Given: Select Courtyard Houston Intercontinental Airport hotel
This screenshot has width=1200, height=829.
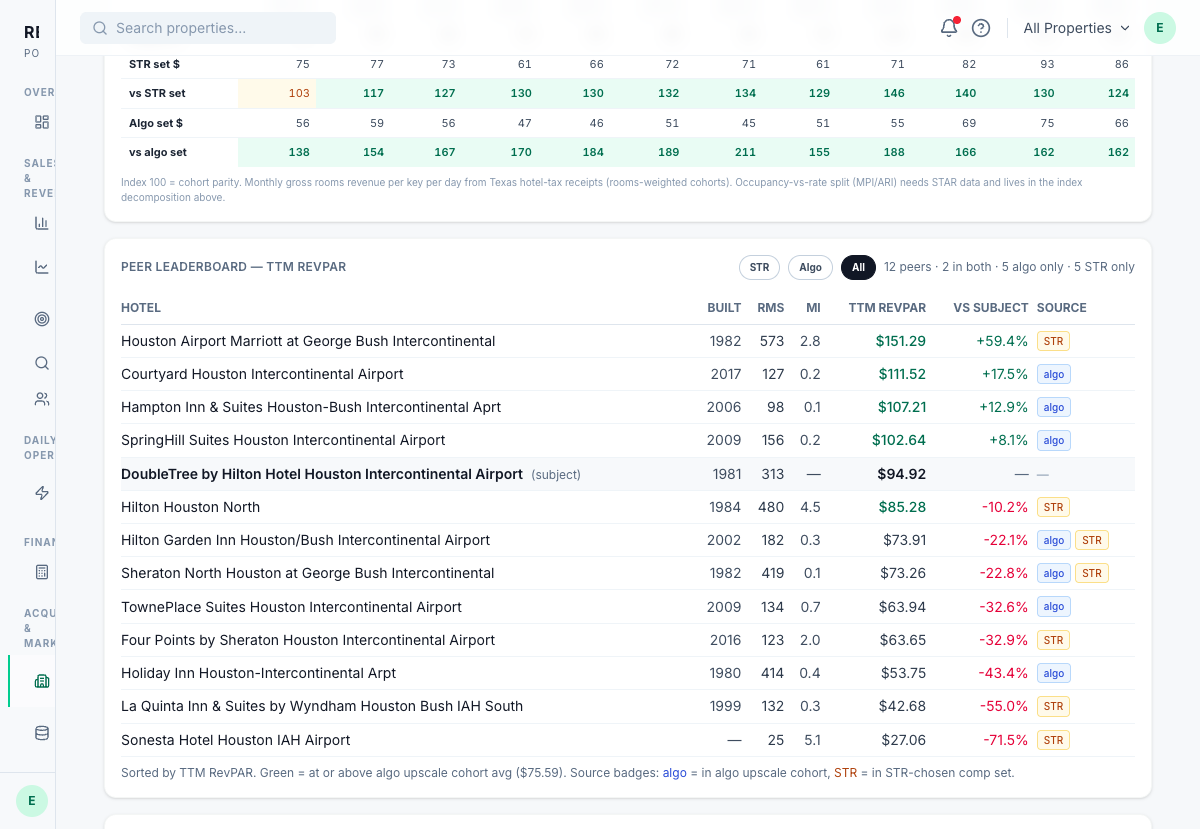Looking at the screenshot, I should pos(262,374).
